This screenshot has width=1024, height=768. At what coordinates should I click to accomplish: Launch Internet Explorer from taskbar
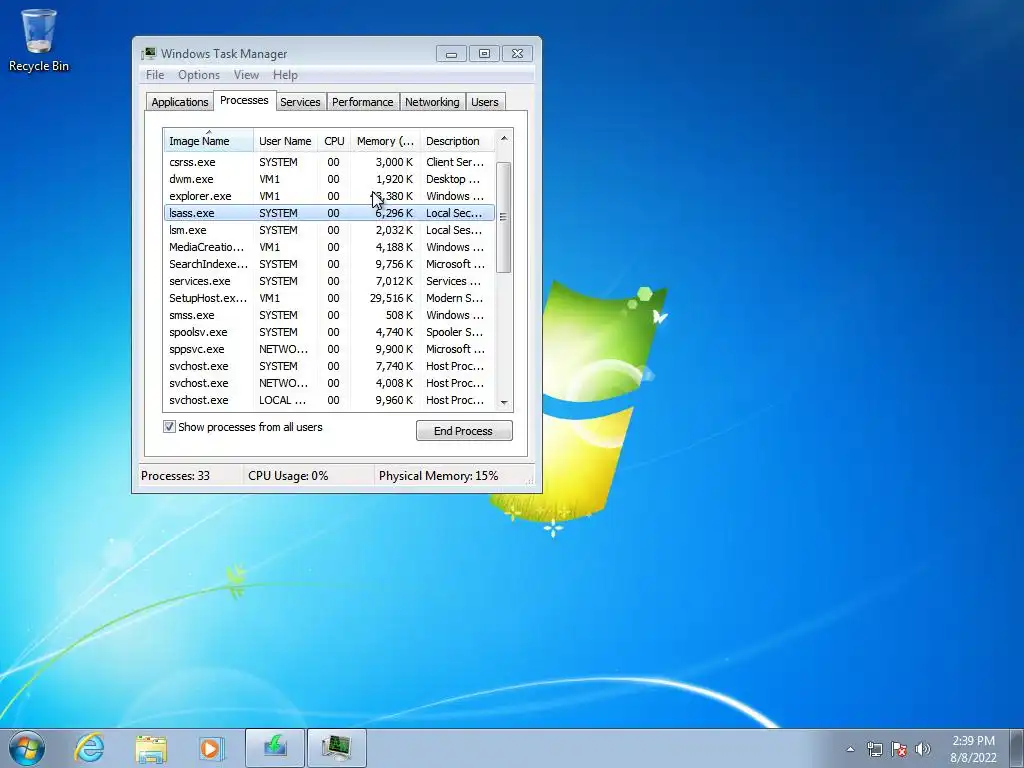tap(89, 748)
